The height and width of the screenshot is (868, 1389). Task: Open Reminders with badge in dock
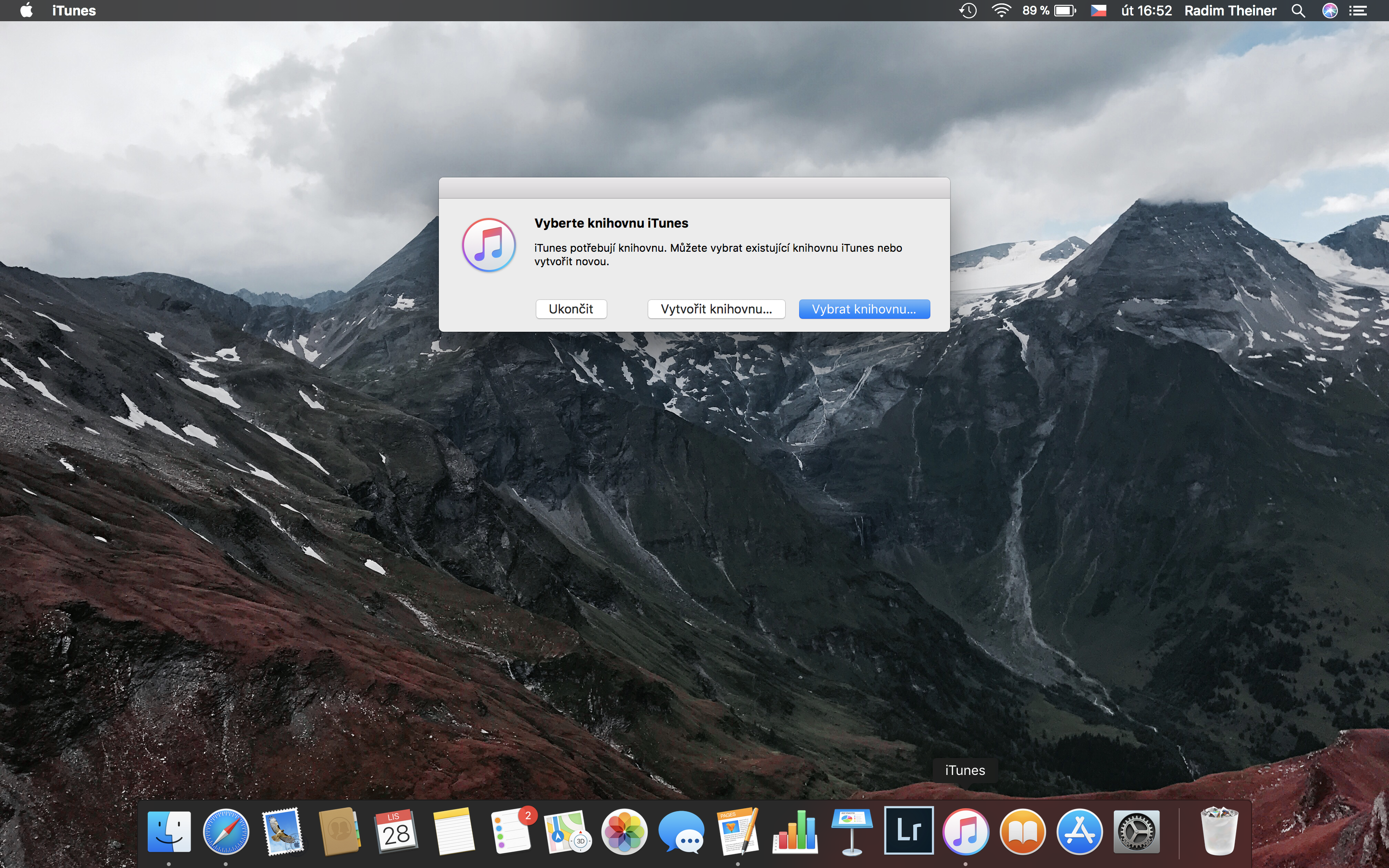511,831
